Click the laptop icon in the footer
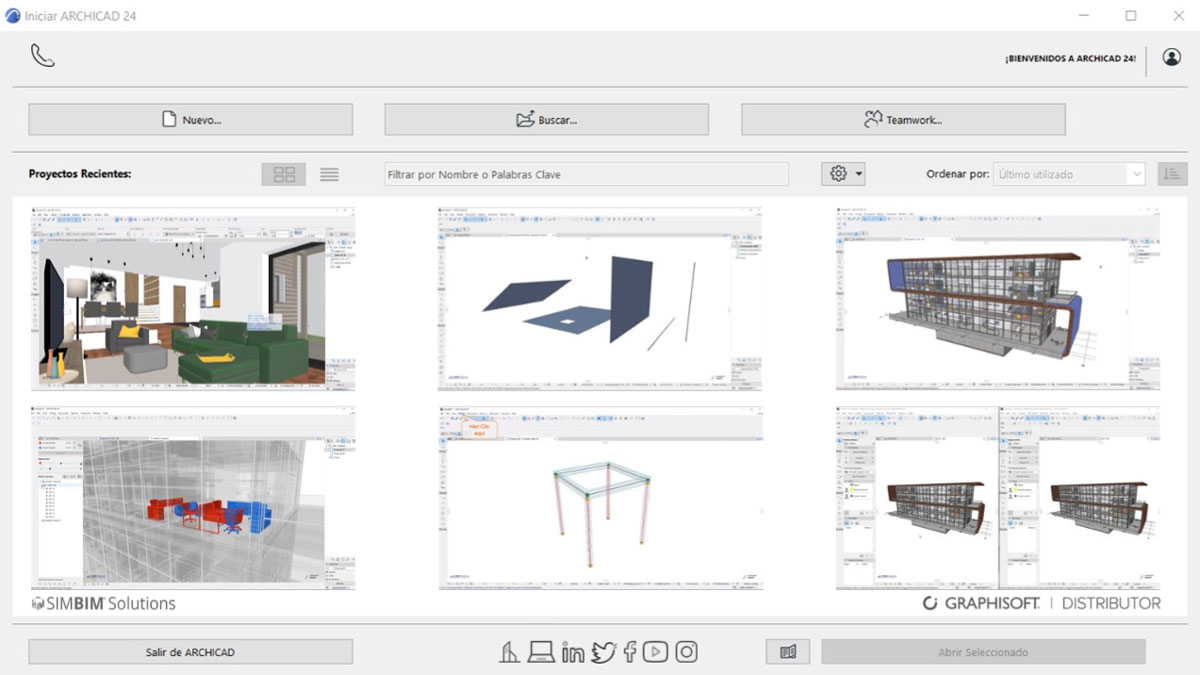Screen dimensions: 1200x675 pos(541,652)
